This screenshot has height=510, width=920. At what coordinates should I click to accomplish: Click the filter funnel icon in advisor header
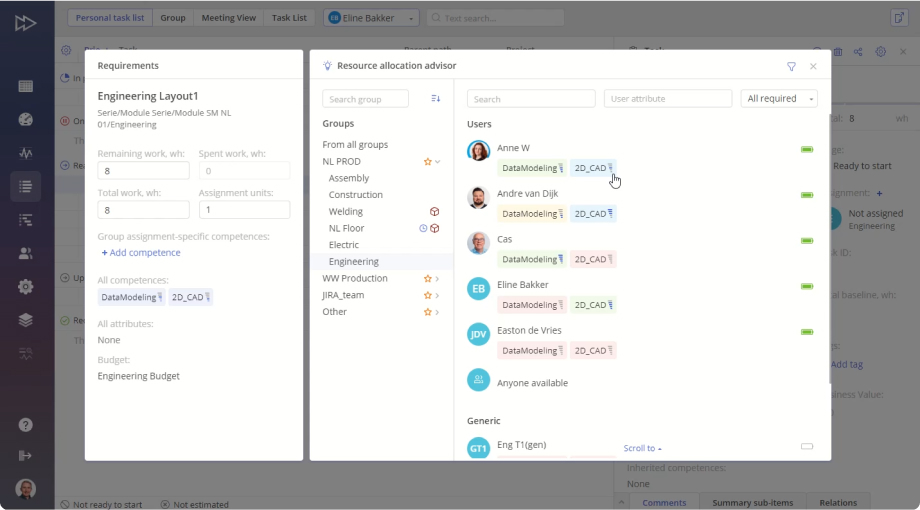(x=791, y=66)
